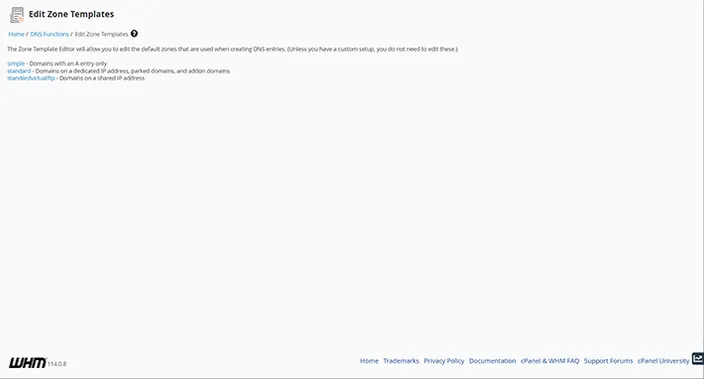Open Trademarks footer link
704x379 pixels.
(x=401, y=361)
